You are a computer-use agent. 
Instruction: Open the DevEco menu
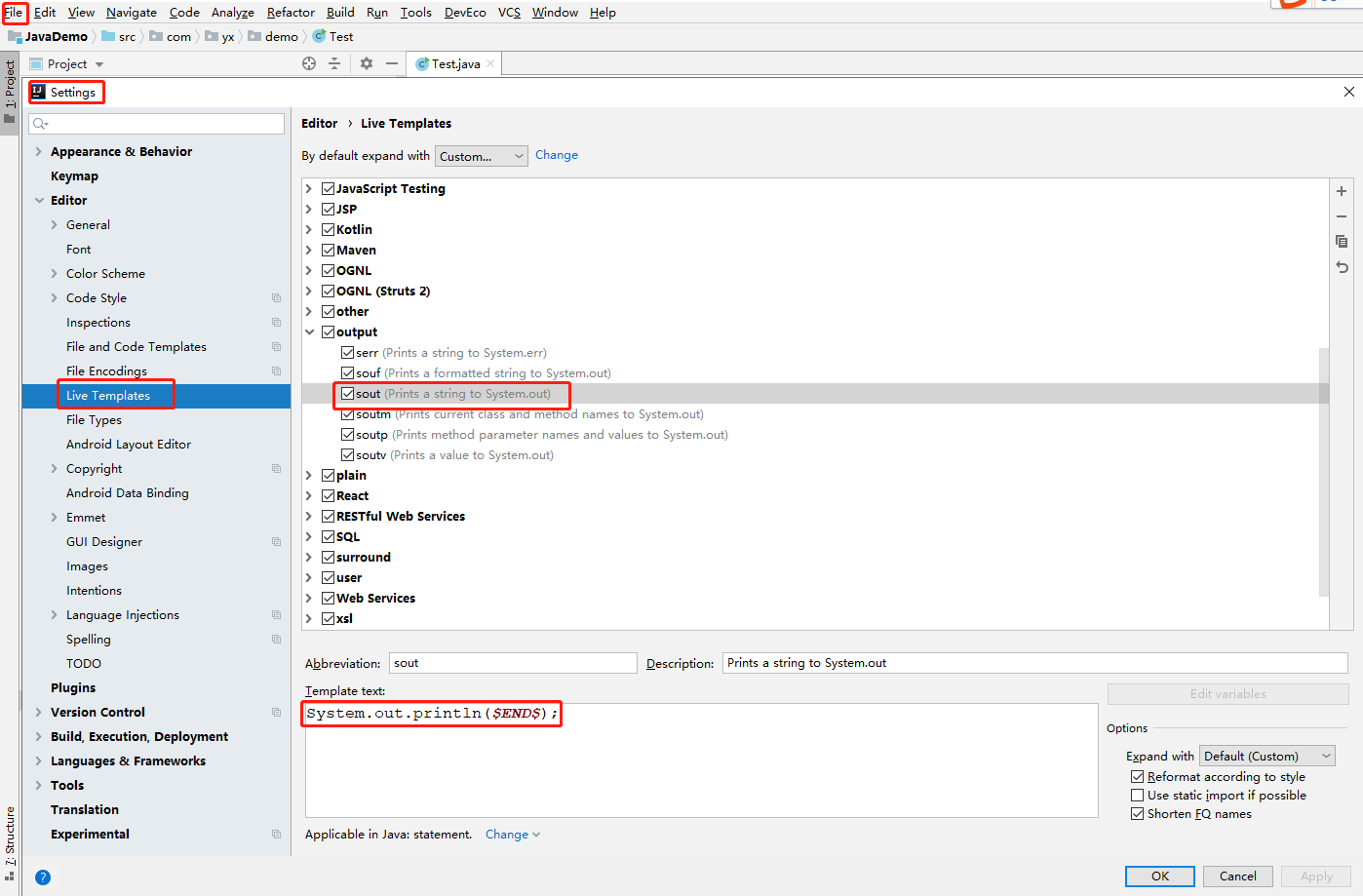[x=465, y=13]
